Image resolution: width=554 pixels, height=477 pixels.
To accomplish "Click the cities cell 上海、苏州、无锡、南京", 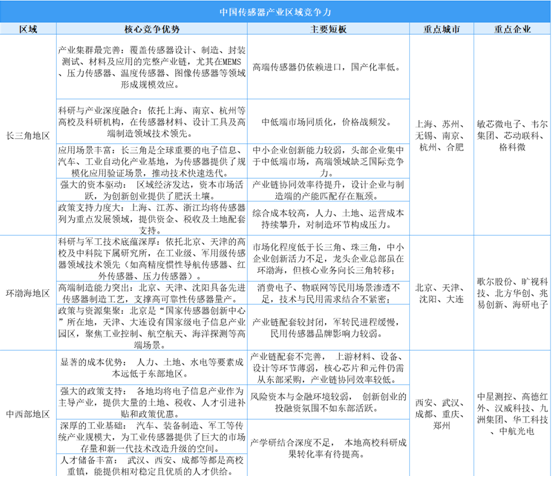I will [442, 135].
